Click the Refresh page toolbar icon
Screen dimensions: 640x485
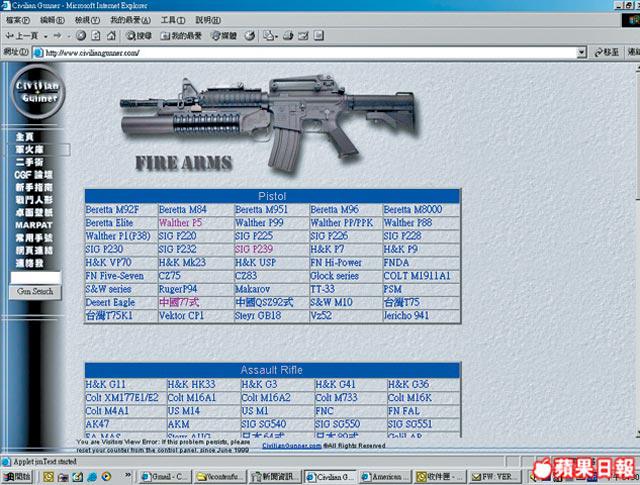click(x=96, y=36)
